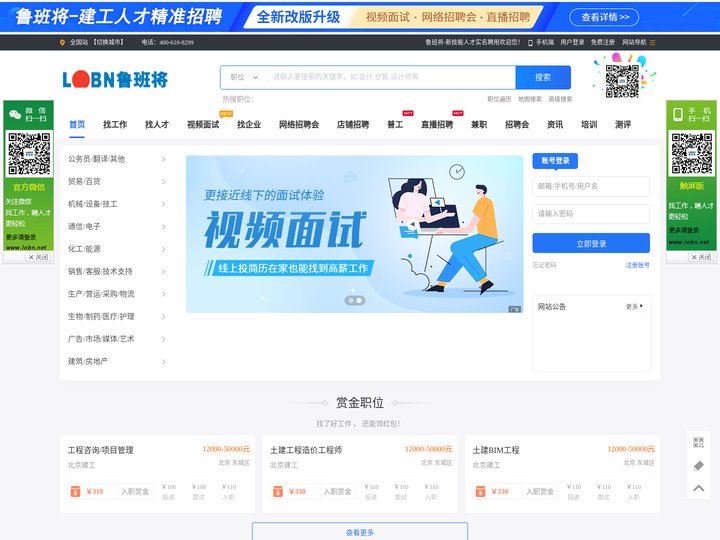Select the second carousel indicator dot

click(x=359, y=300)
